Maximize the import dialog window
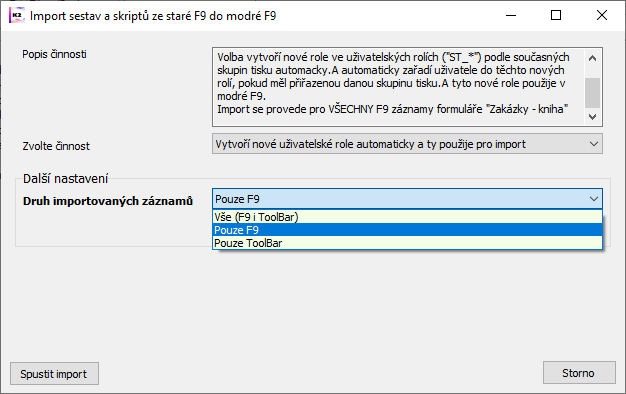The image size is (626, 394). click(x=556, y=16)
